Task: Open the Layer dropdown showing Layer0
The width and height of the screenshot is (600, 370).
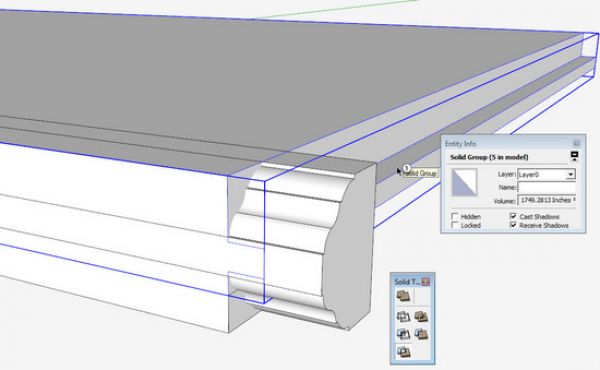Action: [x=546, y=174]
